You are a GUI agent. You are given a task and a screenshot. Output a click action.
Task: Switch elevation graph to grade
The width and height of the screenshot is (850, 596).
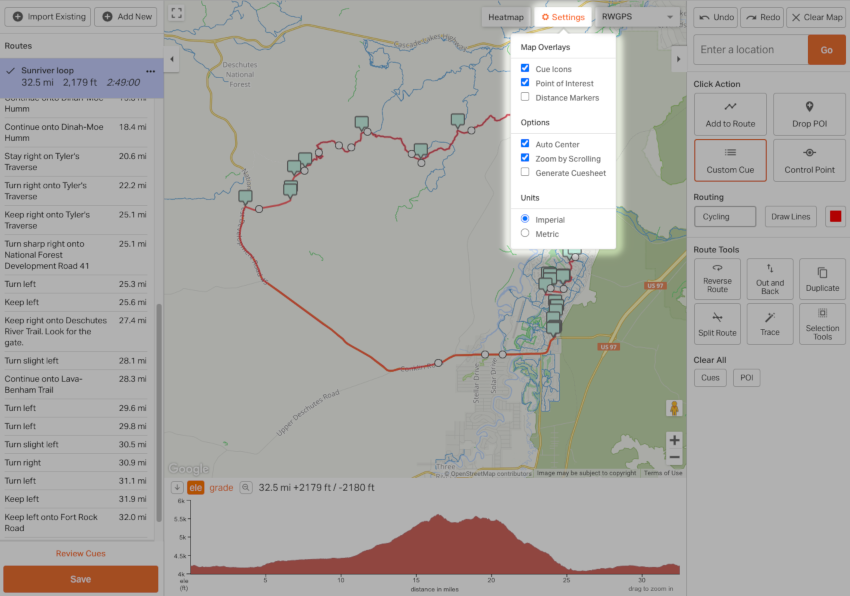[x=221, y=488]
